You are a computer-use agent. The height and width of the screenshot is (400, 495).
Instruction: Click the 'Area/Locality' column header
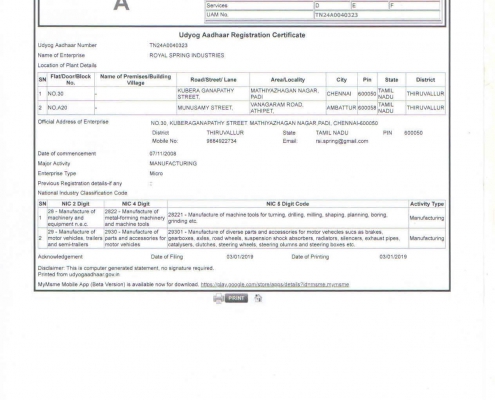pos(288,80)
